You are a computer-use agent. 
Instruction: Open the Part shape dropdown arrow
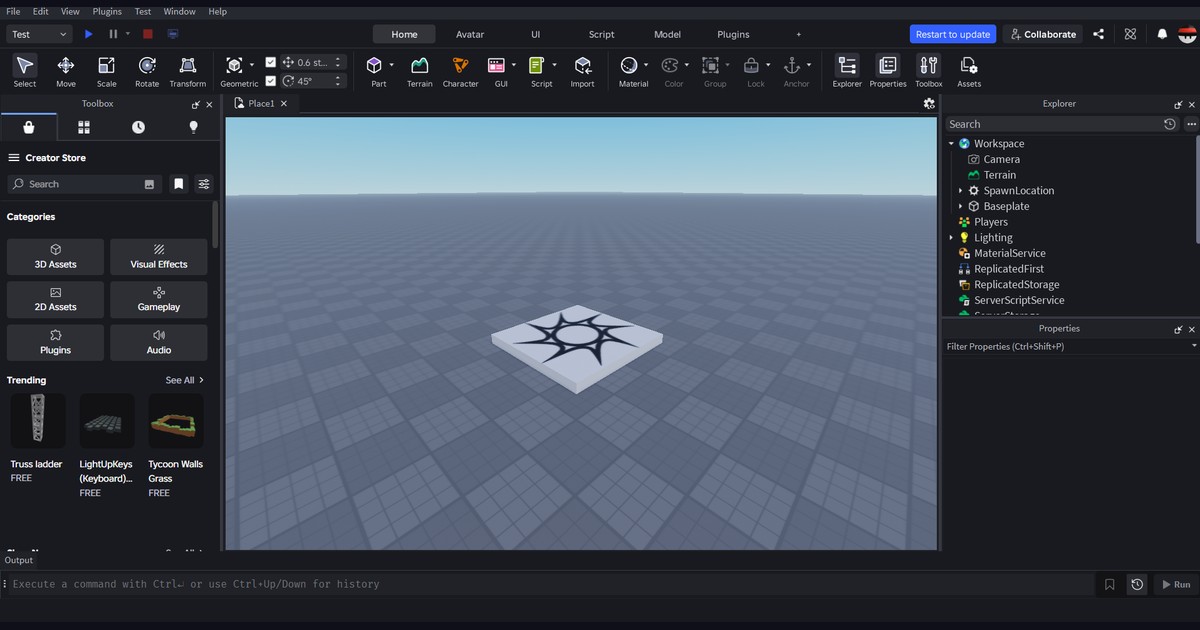[391, 66]
